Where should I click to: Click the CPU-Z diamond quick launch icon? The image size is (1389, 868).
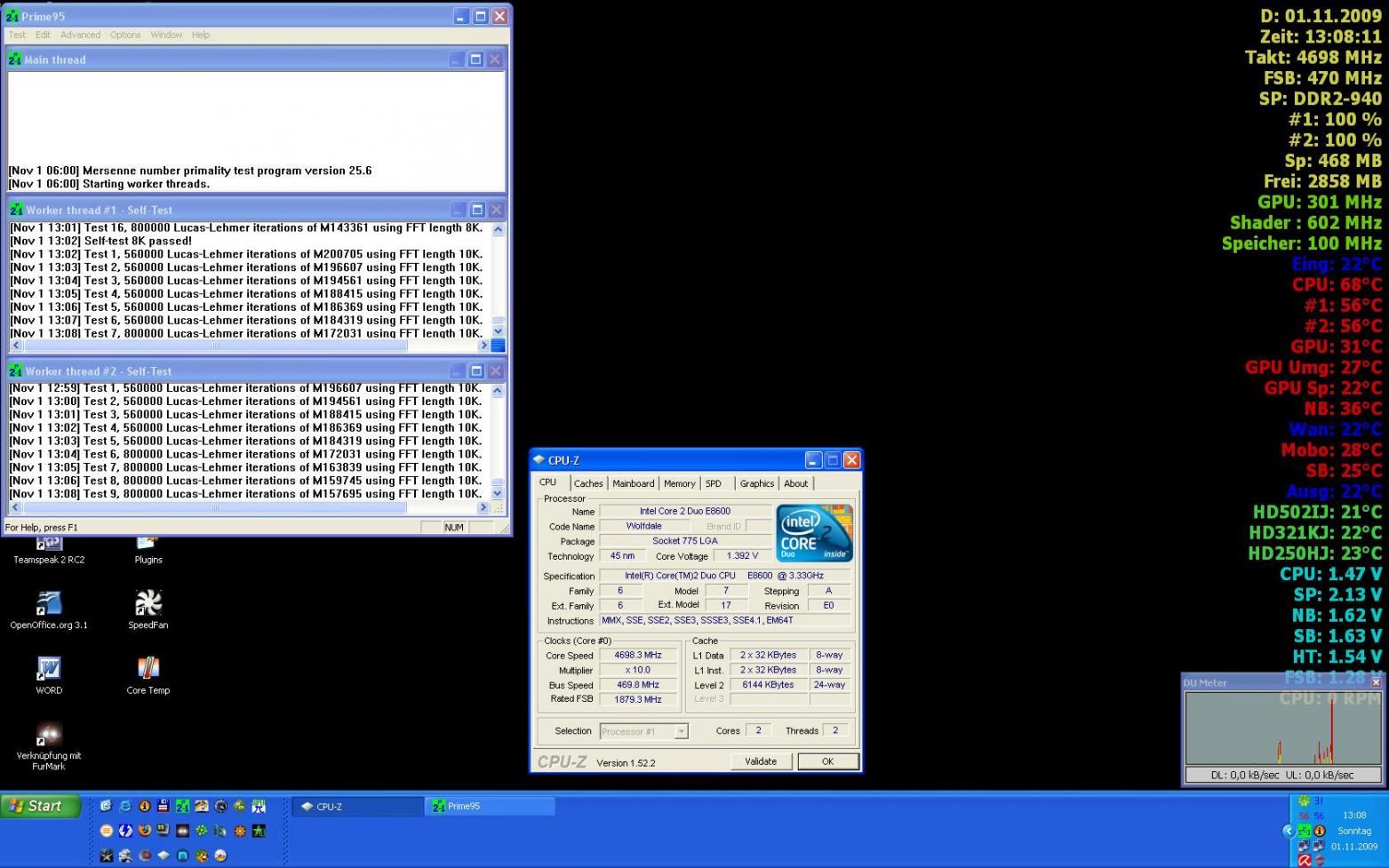164,856
